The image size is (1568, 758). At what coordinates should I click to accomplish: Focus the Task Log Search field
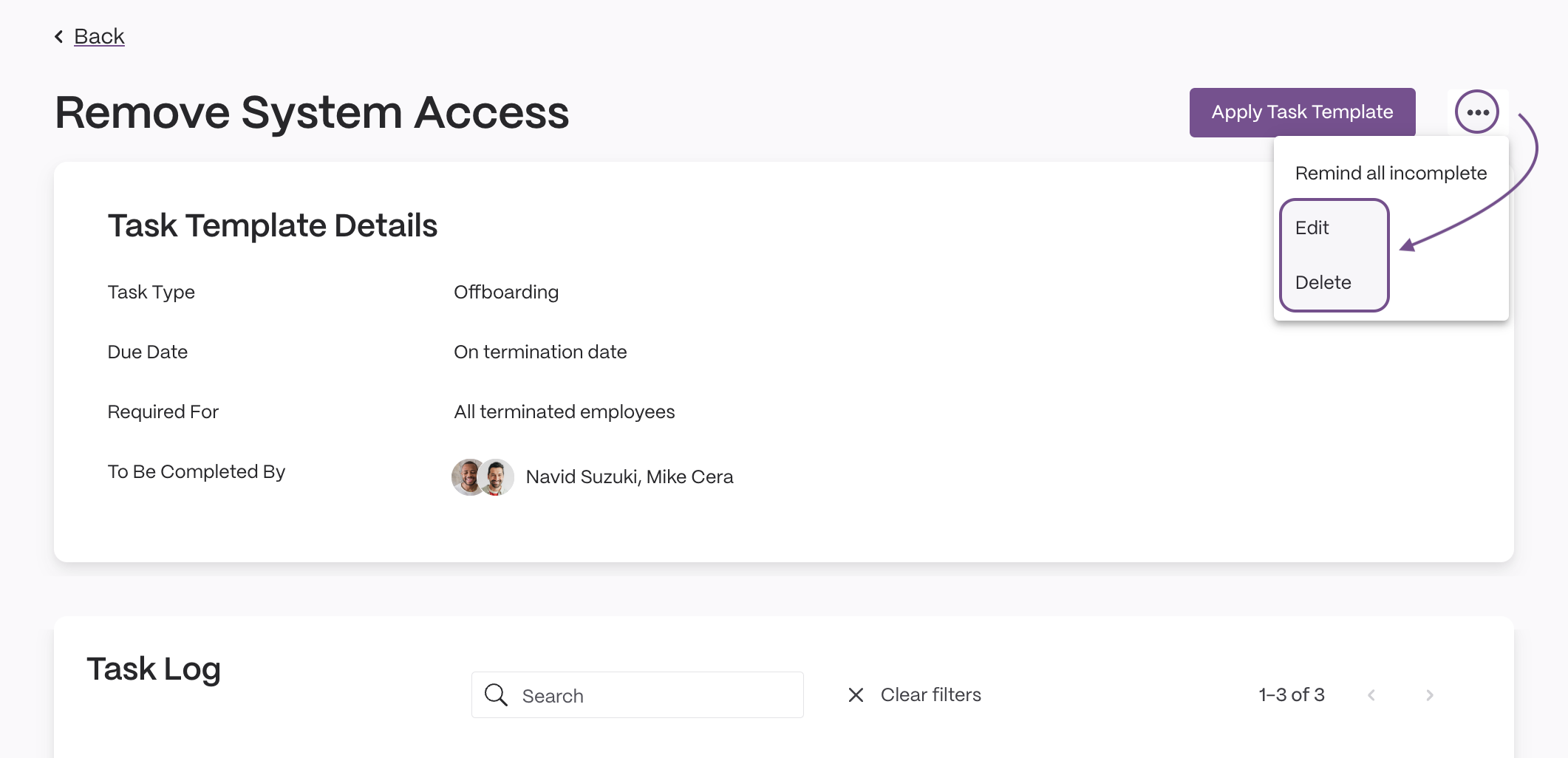click(637, 694)
